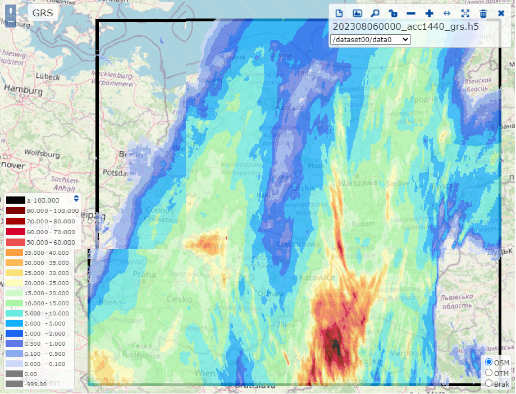Click the horizontal double-arrow icon

[447, 13]
